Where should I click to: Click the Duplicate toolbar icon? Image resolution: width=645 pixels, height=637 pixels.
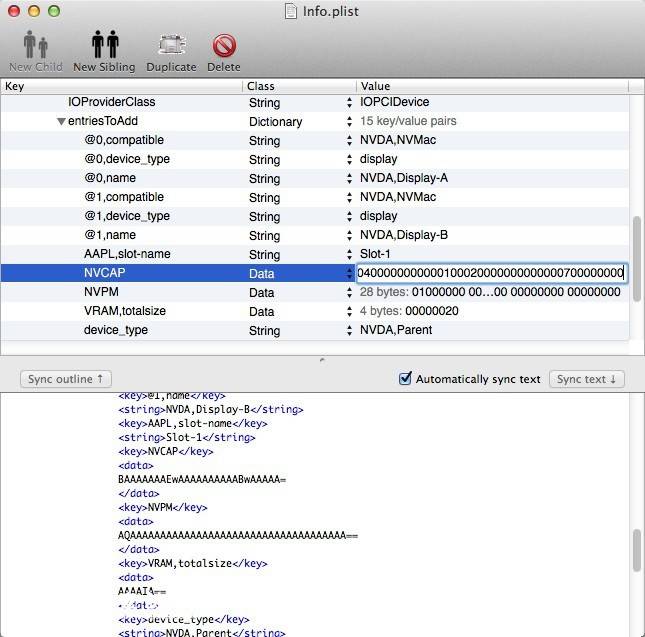[x=171, y=46]
